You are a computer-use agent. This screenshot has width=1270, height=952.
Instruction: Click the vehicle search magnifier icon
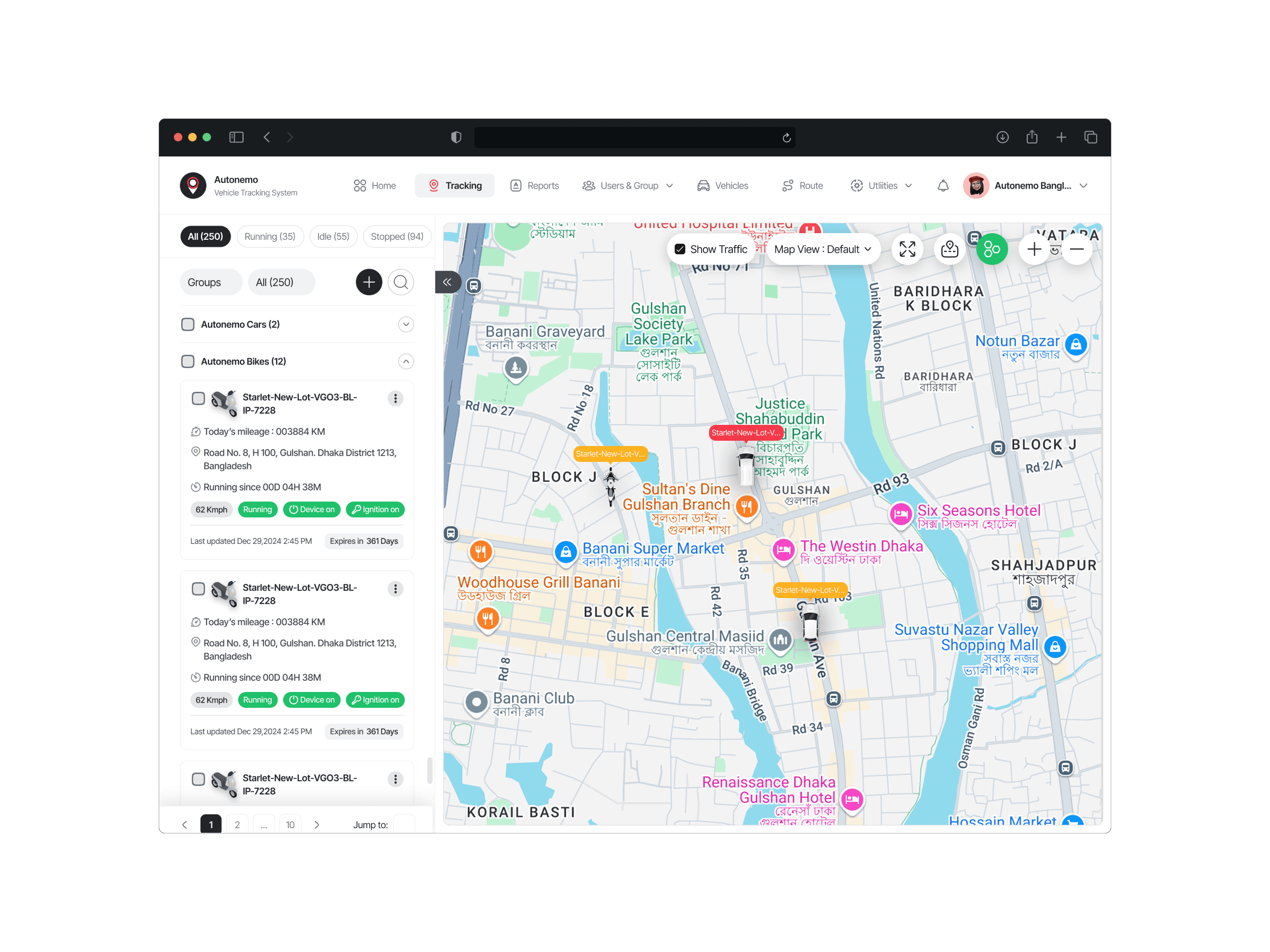tap(401, 283)
